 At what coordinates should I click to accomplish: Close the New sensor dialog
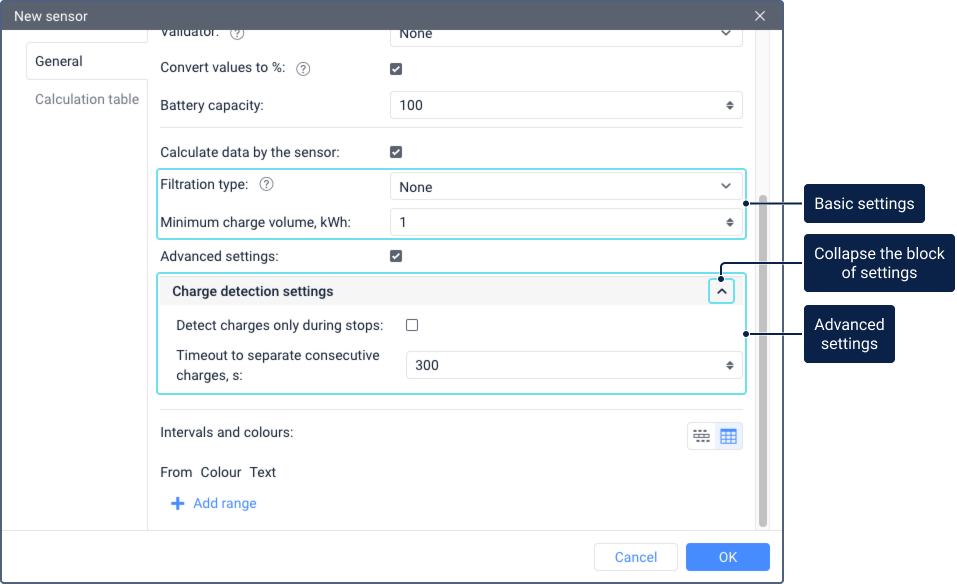click(760, 16)
